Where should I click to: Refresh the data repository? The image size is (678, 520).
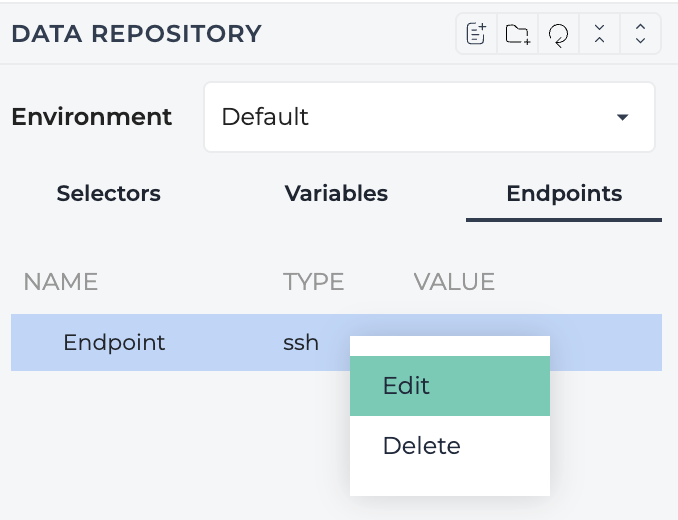pyautogui.click(x=558, y=34)
